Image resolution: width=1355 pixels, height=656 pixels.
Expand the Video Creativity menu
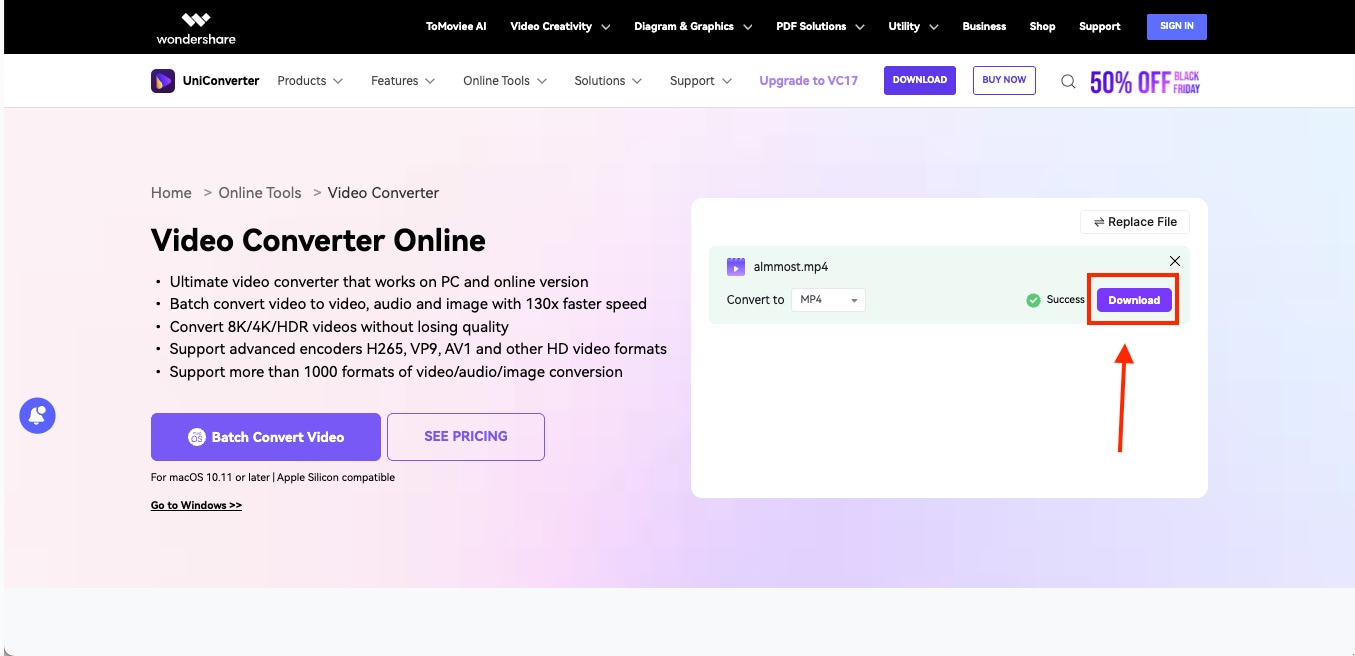click(552, 26)
